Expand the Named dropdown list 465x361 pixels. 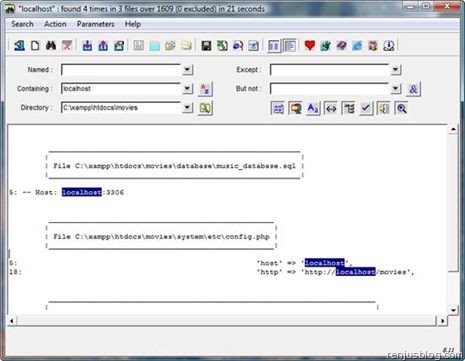click(x=187, y=70)
